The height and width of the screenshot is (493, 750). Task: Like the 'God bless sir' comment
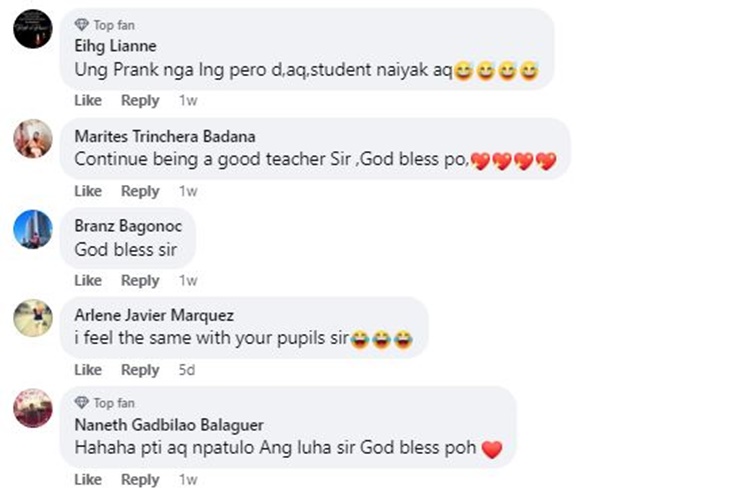click(88, 280)
